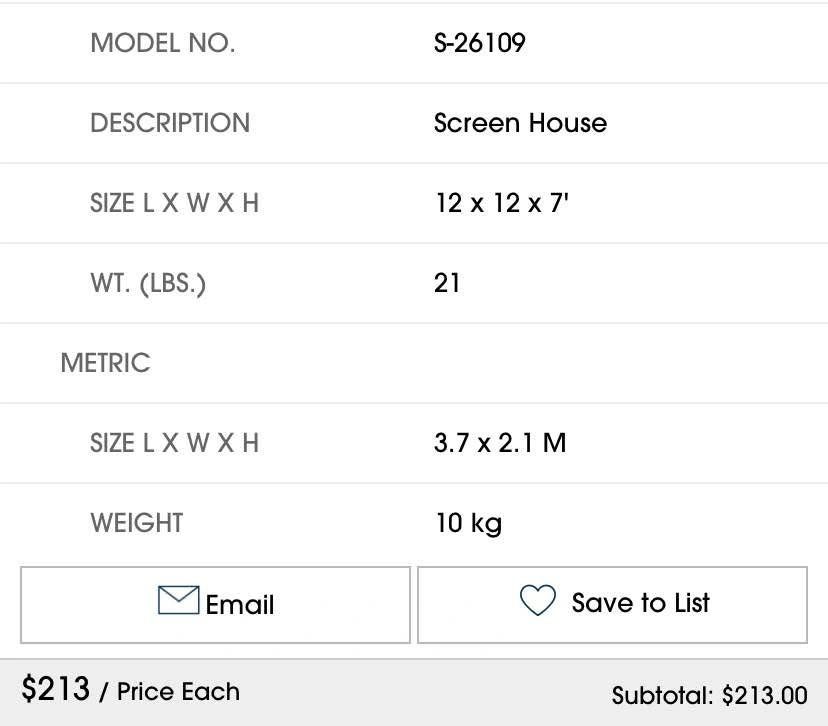Click the Price Each label
828x726 pixels.
click(178, 692)
